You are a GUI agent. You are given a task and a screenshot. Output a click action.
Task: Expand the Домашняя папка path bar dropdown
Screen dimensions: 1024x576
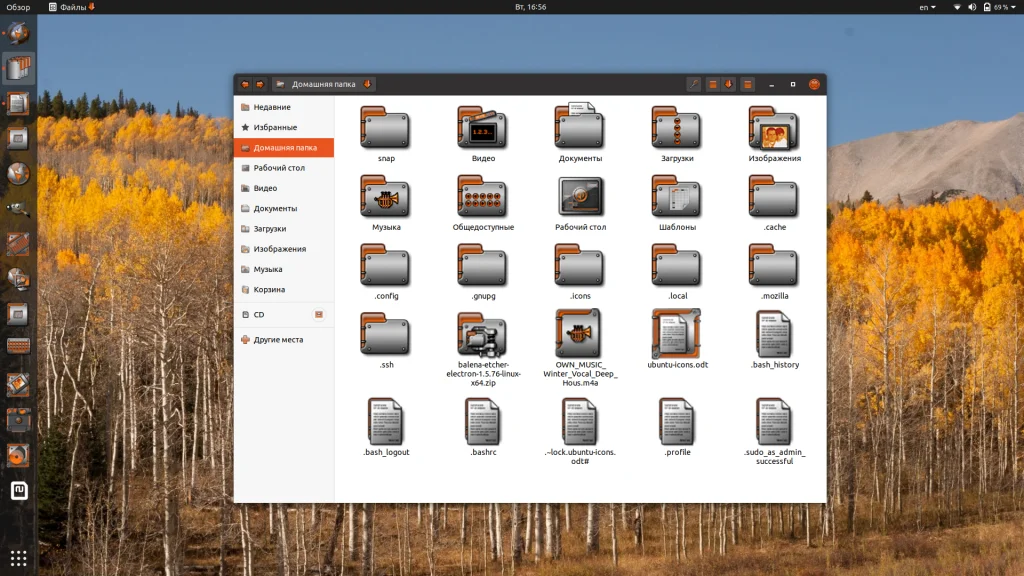[367, 85]
